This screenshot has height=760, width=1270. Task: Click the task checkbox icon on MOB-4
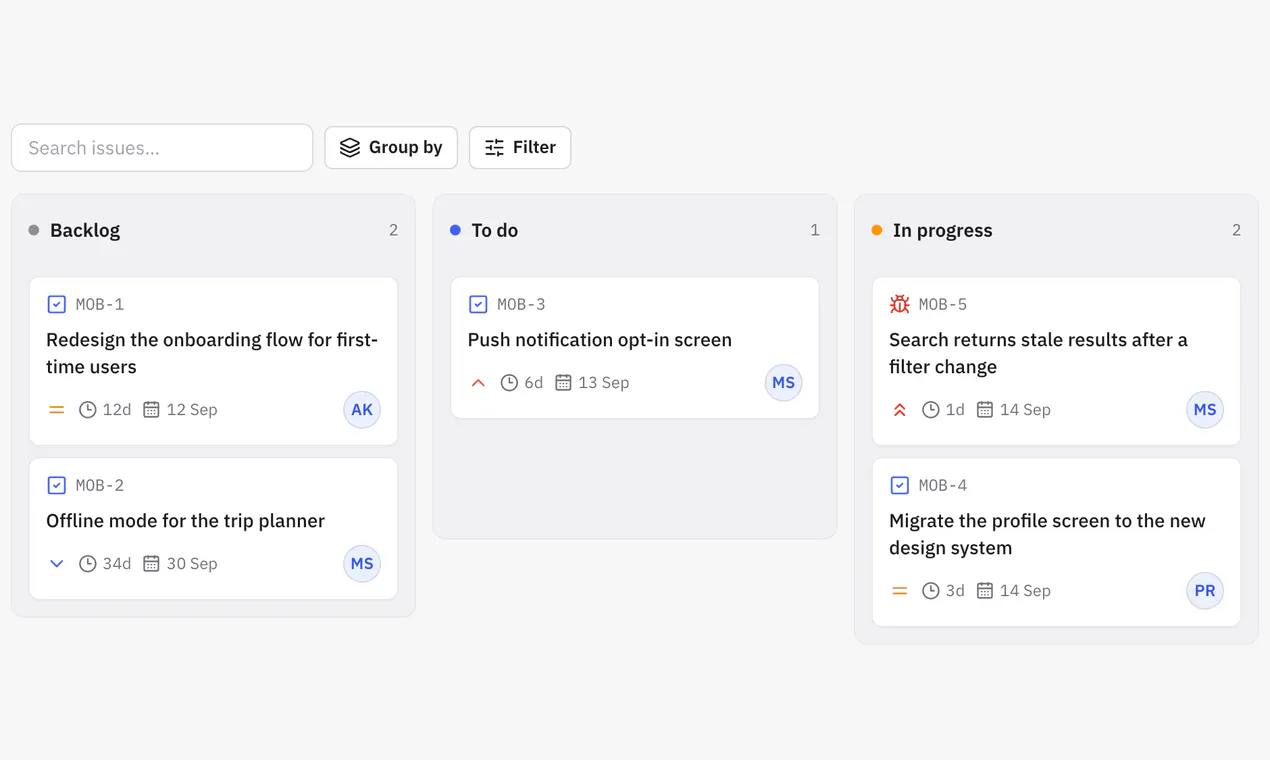click(899, 485)
